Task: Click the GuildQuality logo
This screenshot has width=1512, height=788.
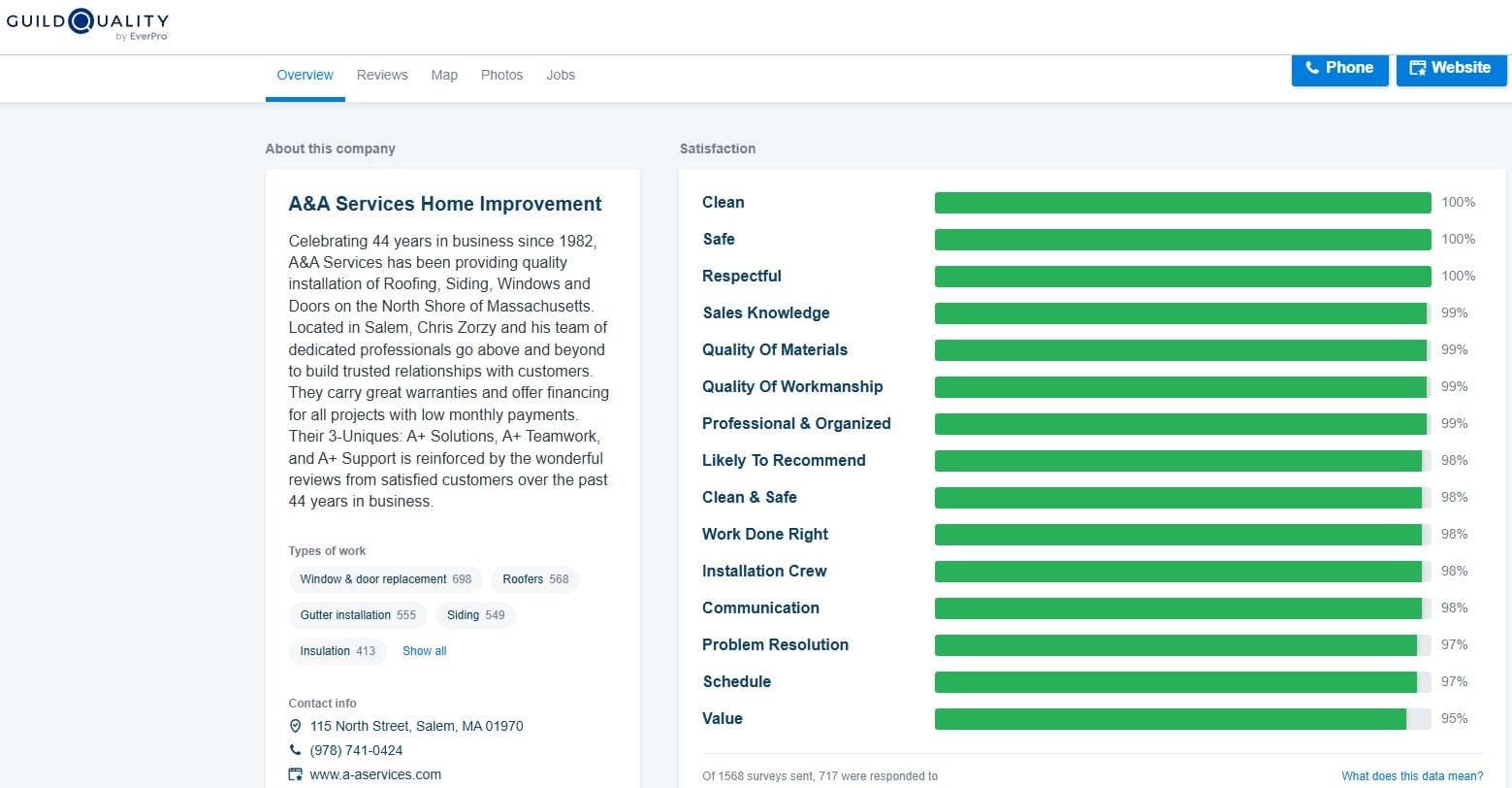Action: coord(87,24)
